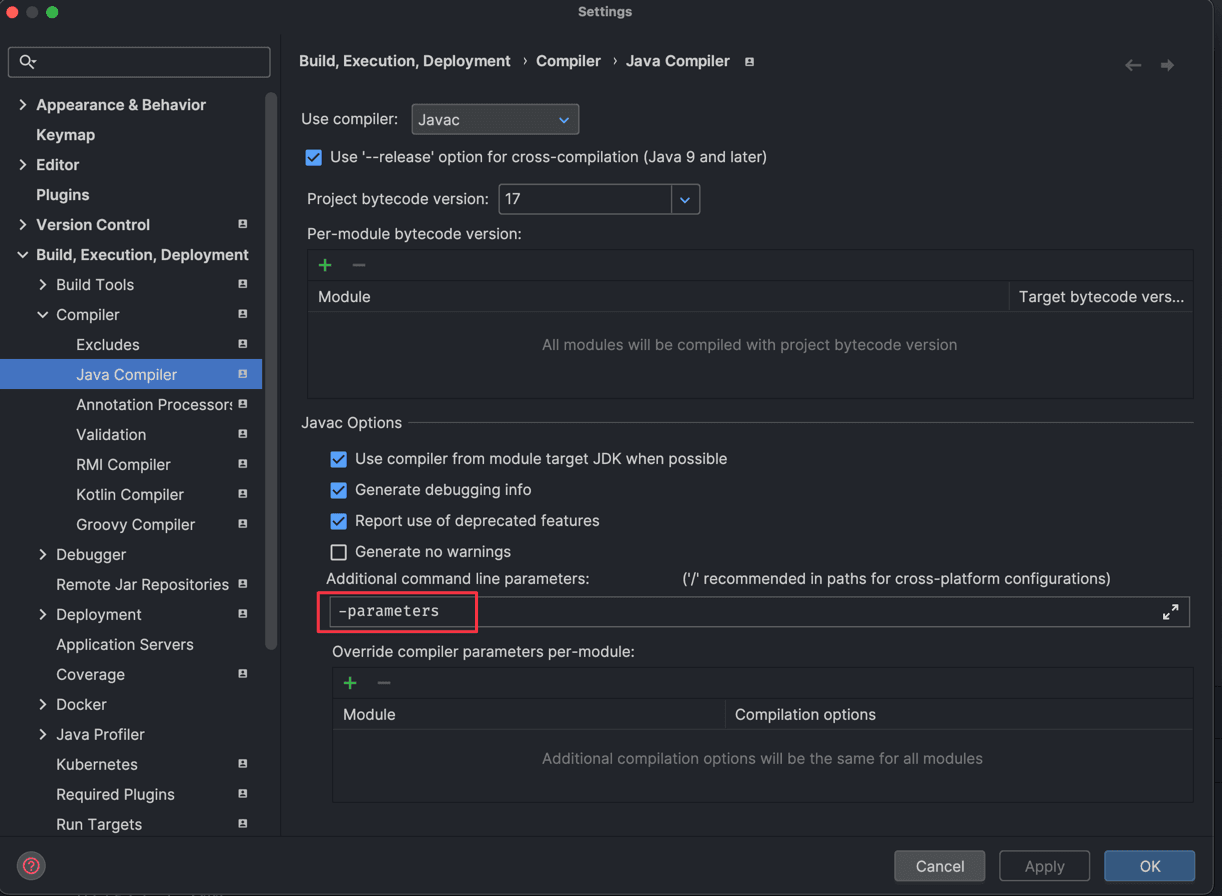Screen dimensions: 1222x896
Task: Click the back navigation arrow
Action: click(1133, 65)
